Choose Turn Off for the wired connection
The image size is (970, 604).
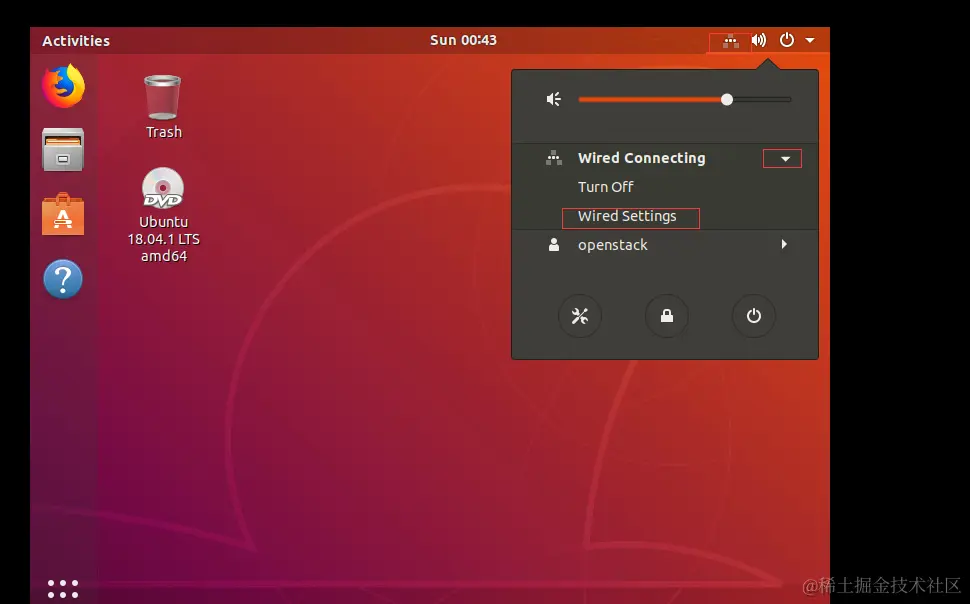pyautogui.click(x=606, y=187)
